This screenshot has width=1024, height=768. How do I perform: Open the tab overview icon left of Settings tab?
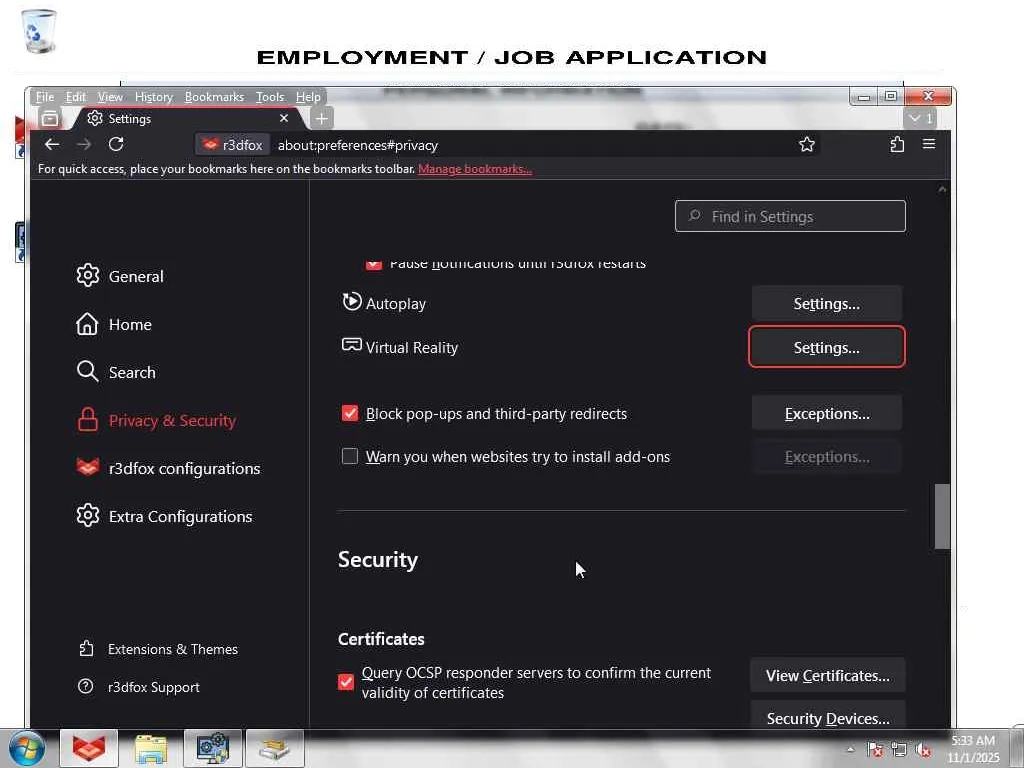pos(50,118)
